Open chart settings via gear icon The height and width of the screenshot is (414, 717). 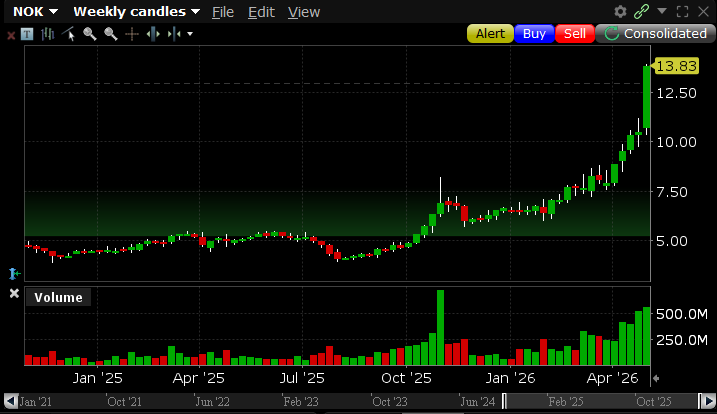(x=620, y=11)
